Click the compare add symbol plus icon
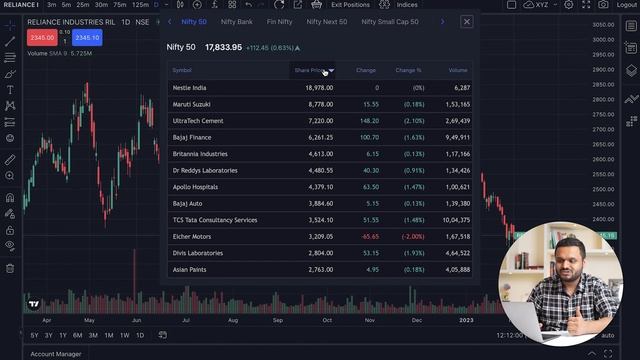 click(197, 5)
